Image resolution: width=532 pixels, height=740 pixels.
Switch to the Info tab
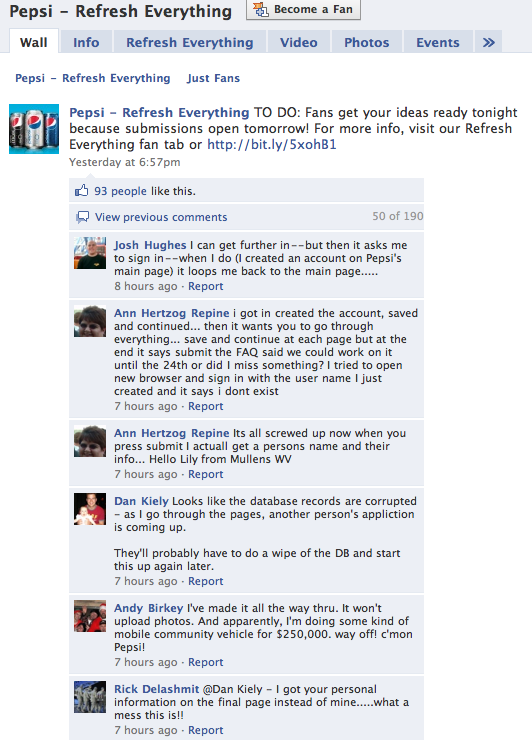click(86, 42)
